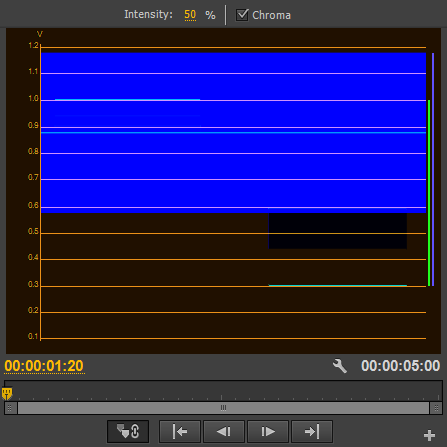Click the Chroma label text
Viewport: 447px width, 447px height.
[271, 15]
